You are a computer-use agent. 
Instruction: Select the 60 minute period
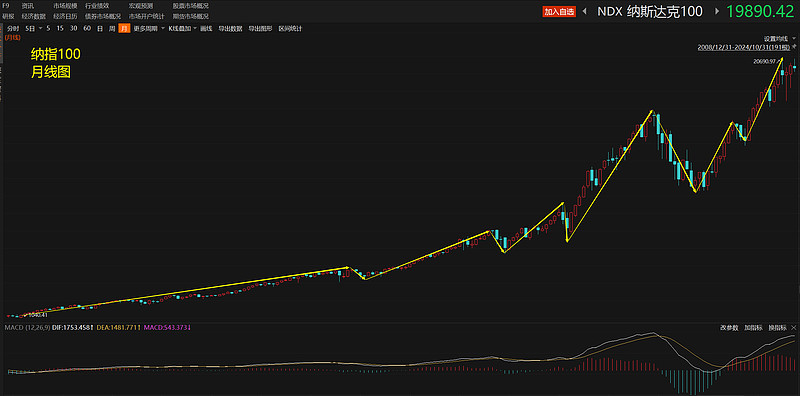point(87,29)
